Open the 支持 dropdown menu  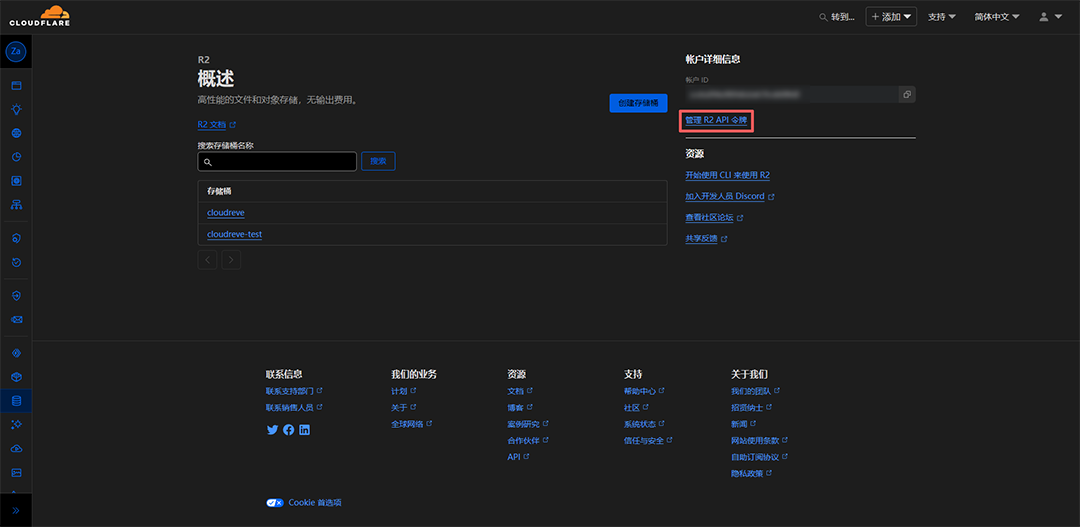coord(942,17)
